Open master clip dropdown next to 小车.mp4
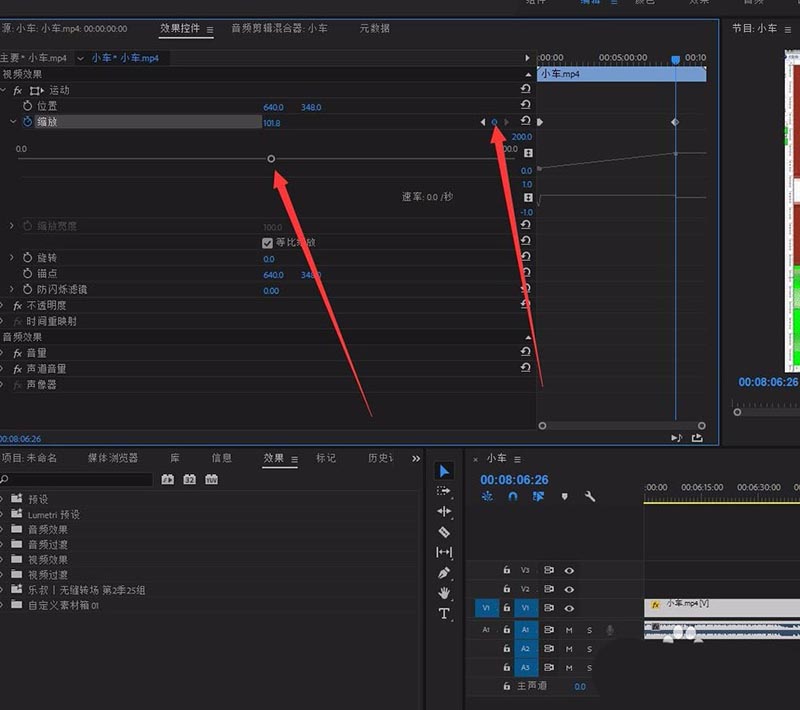This screenshot has width=800, height=710. pyautogui.click(x=80, y=59)
